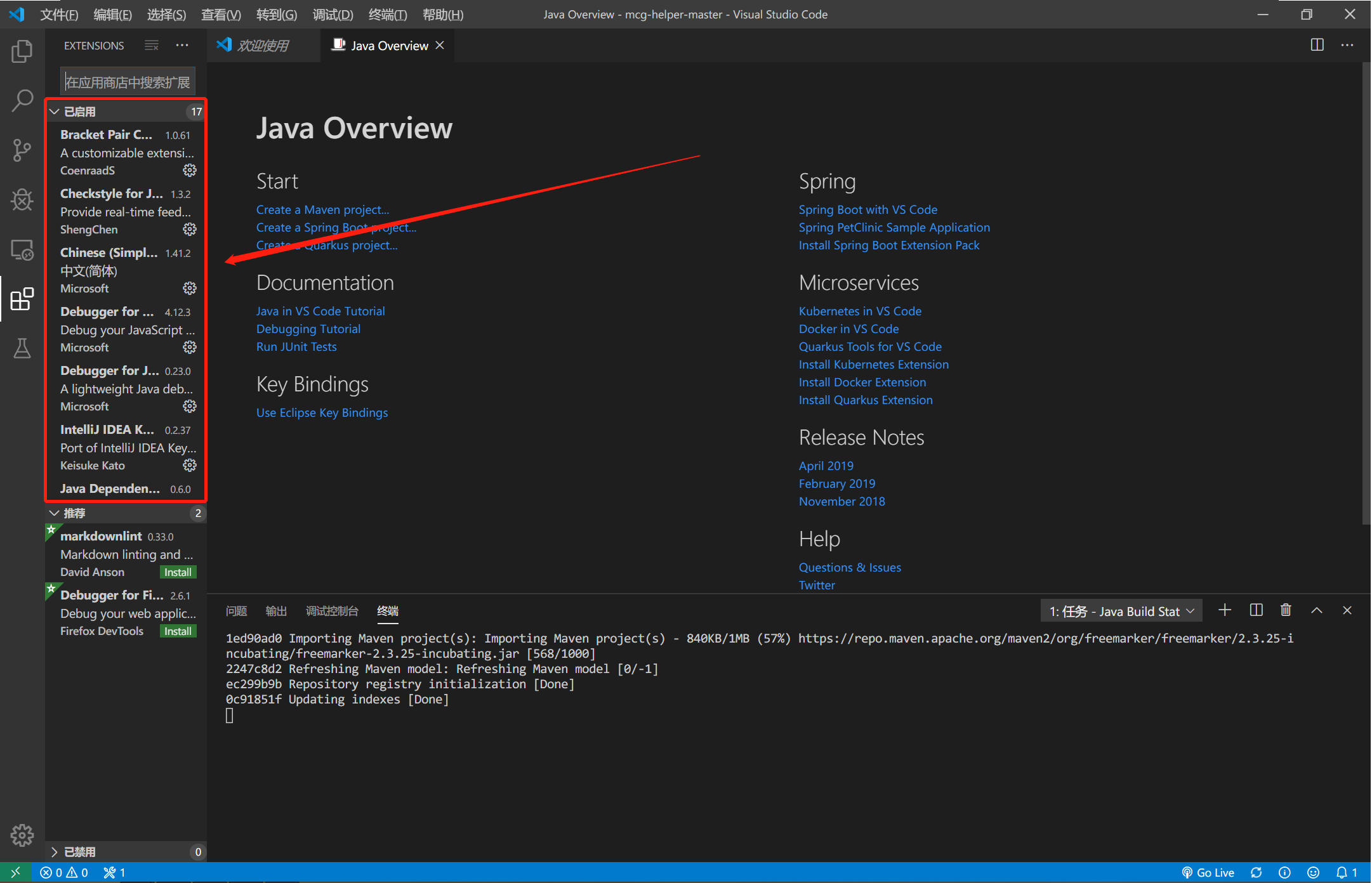Open the gear menu for Bracket Pair Colorizer

coord(190,170)
